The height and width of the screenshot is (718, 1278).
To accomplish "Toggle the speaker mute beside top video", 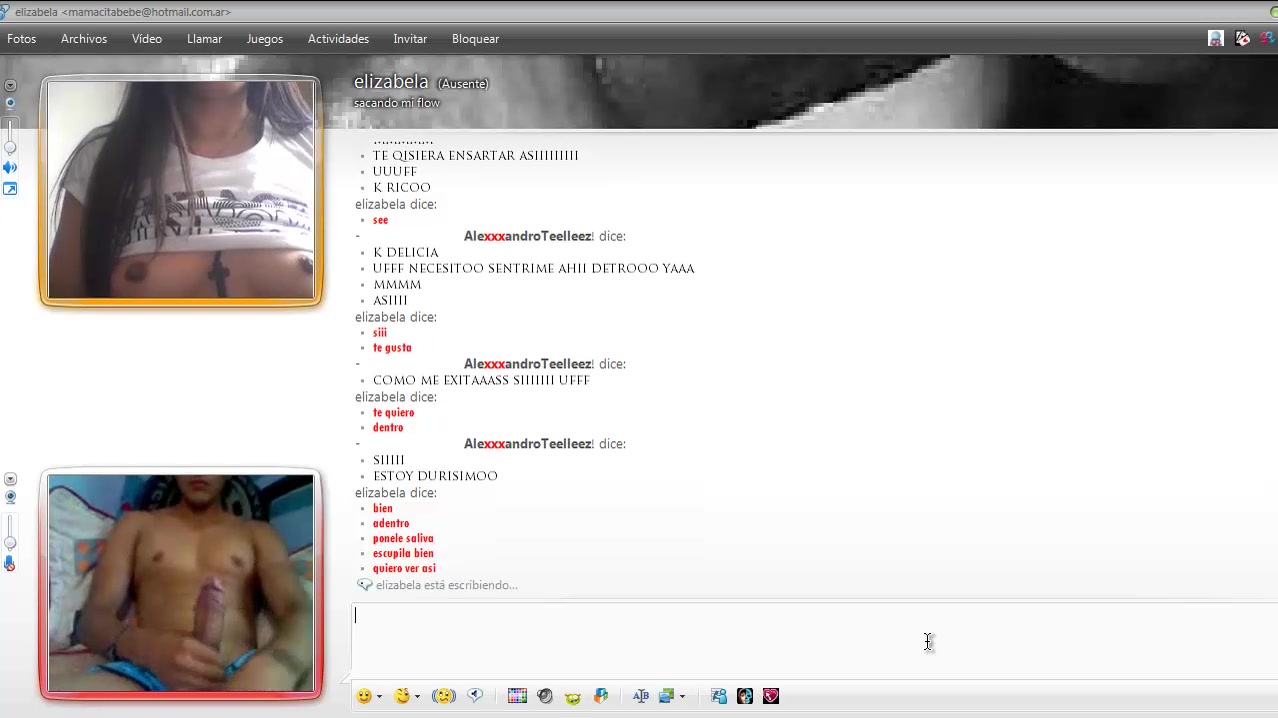I will click(10, 168).
